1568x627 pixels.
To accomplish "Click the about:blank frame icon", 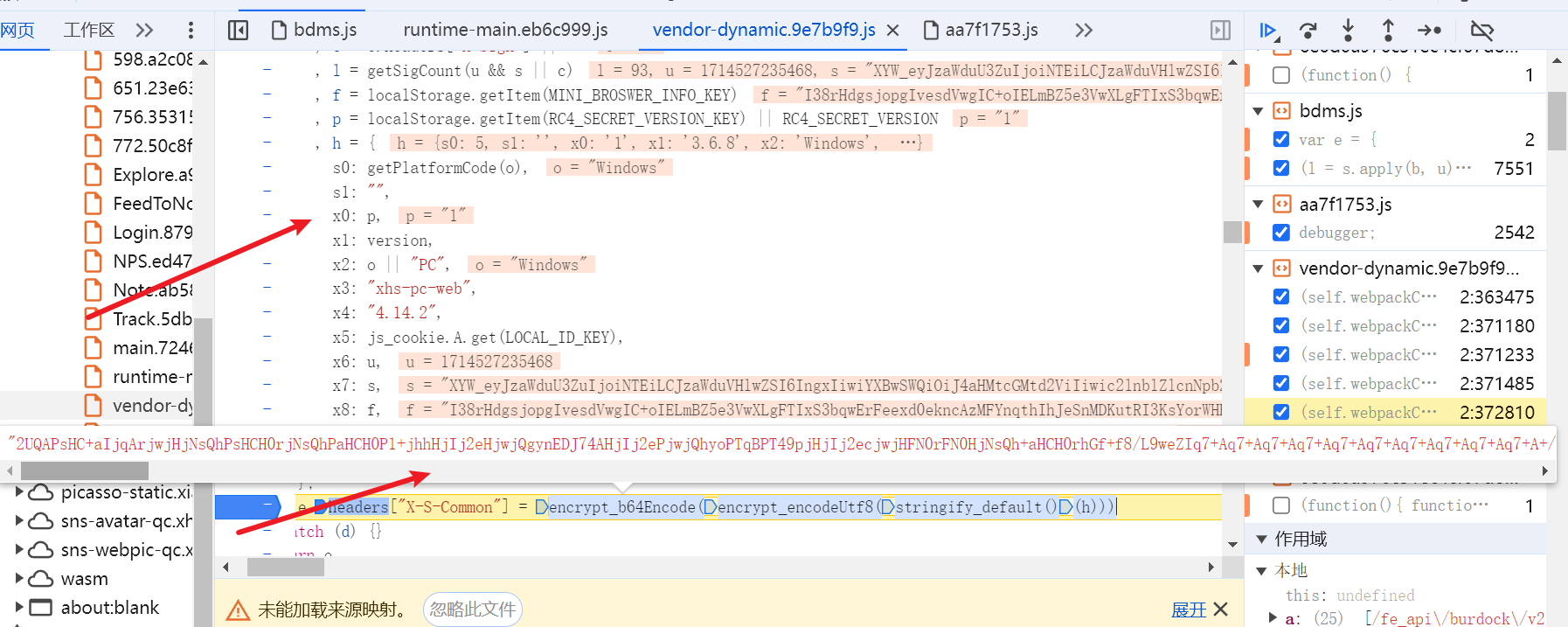I will point(40,608).
